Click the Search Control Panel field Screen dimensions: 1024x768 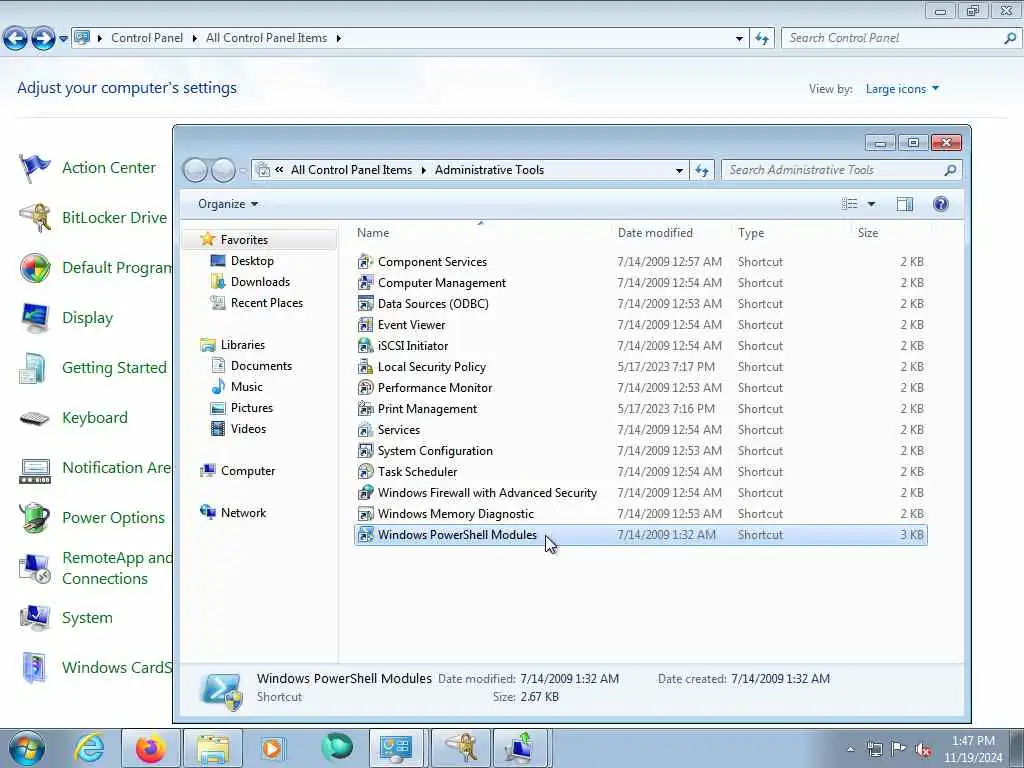[900, 39]
